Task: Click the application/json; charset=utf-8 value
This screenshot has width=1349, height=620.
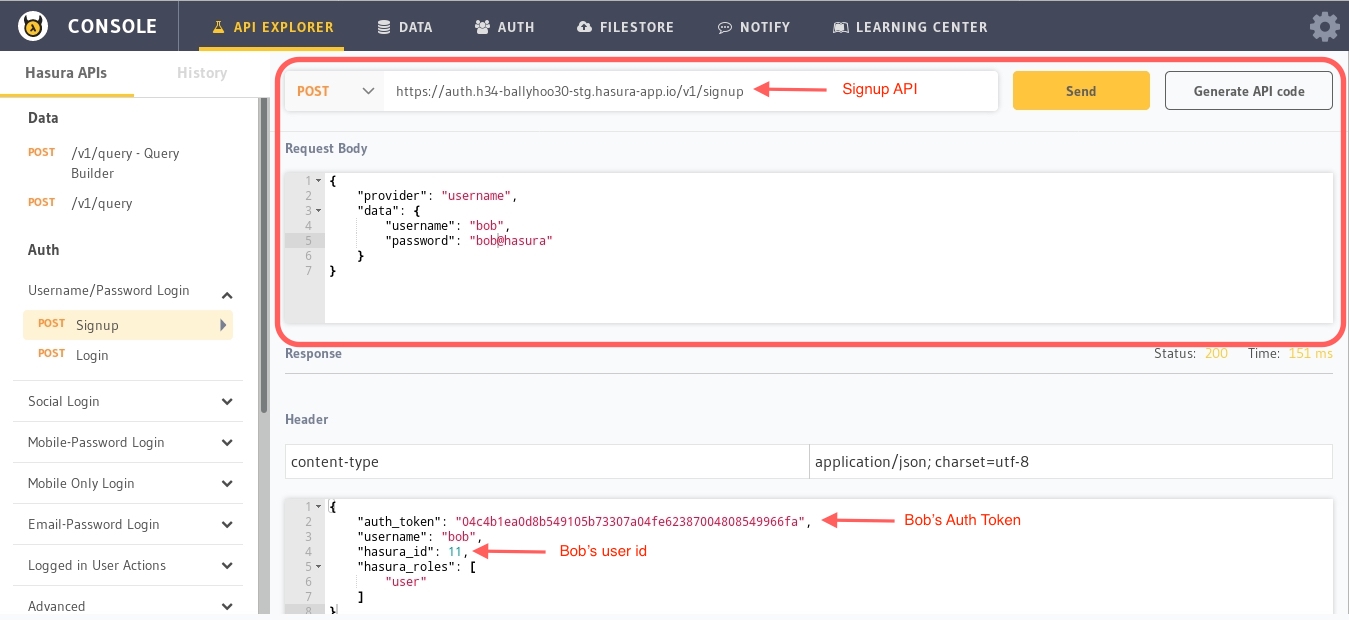Action: (x=1071, y=462)
